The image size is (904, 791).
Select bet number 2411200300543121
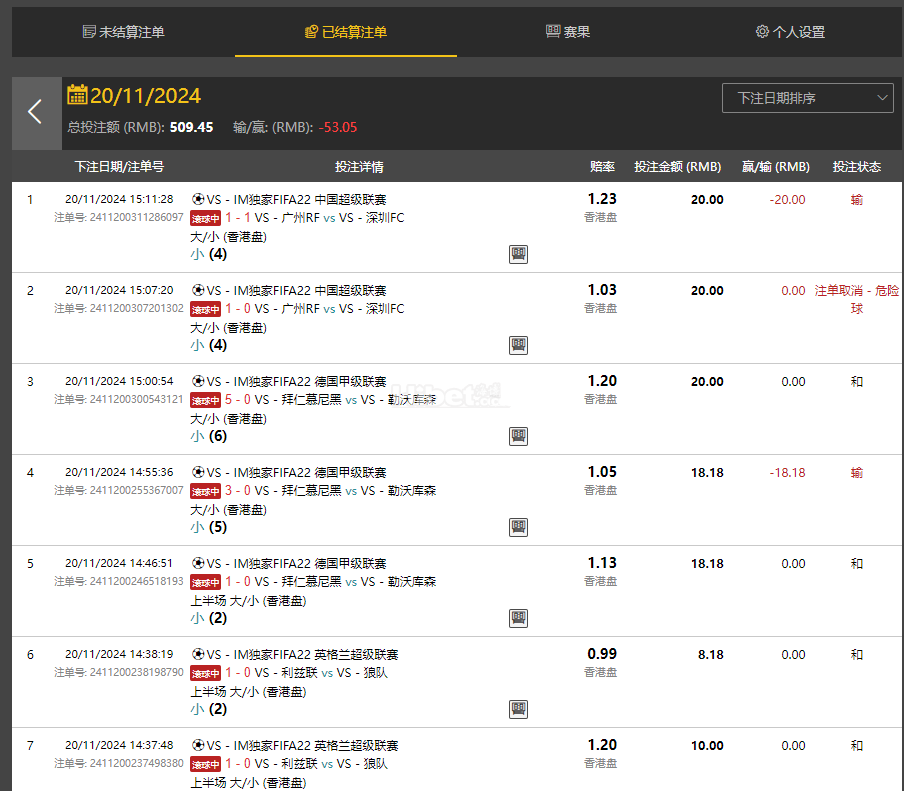137,400
